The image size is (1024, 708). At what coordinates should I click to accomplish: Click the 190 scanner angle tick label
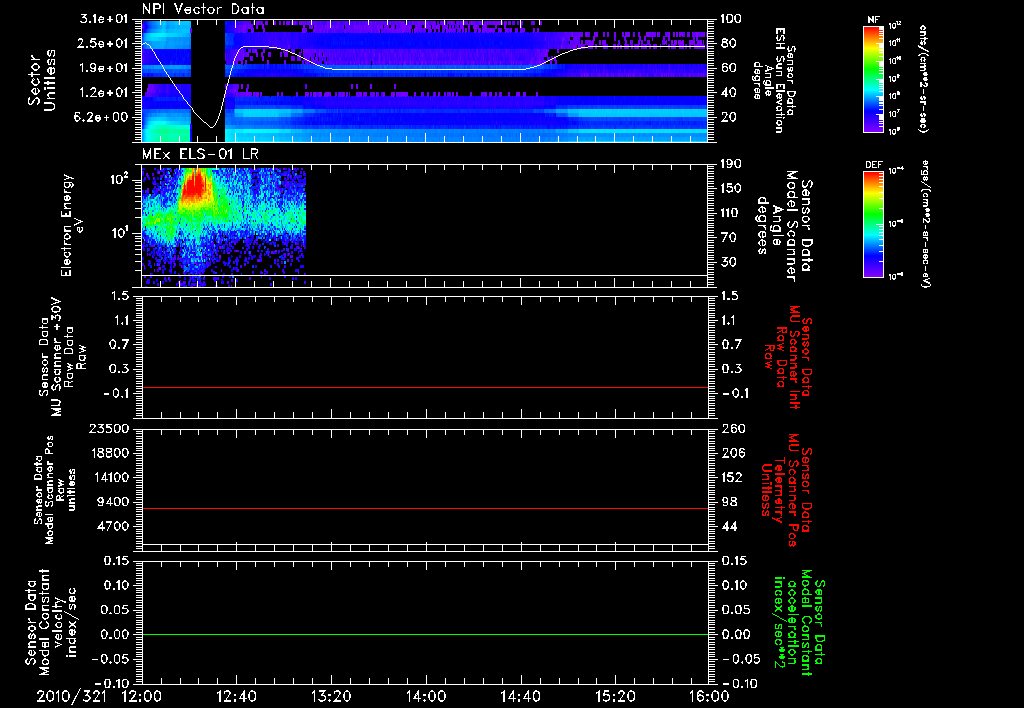(x=731, y=164)
